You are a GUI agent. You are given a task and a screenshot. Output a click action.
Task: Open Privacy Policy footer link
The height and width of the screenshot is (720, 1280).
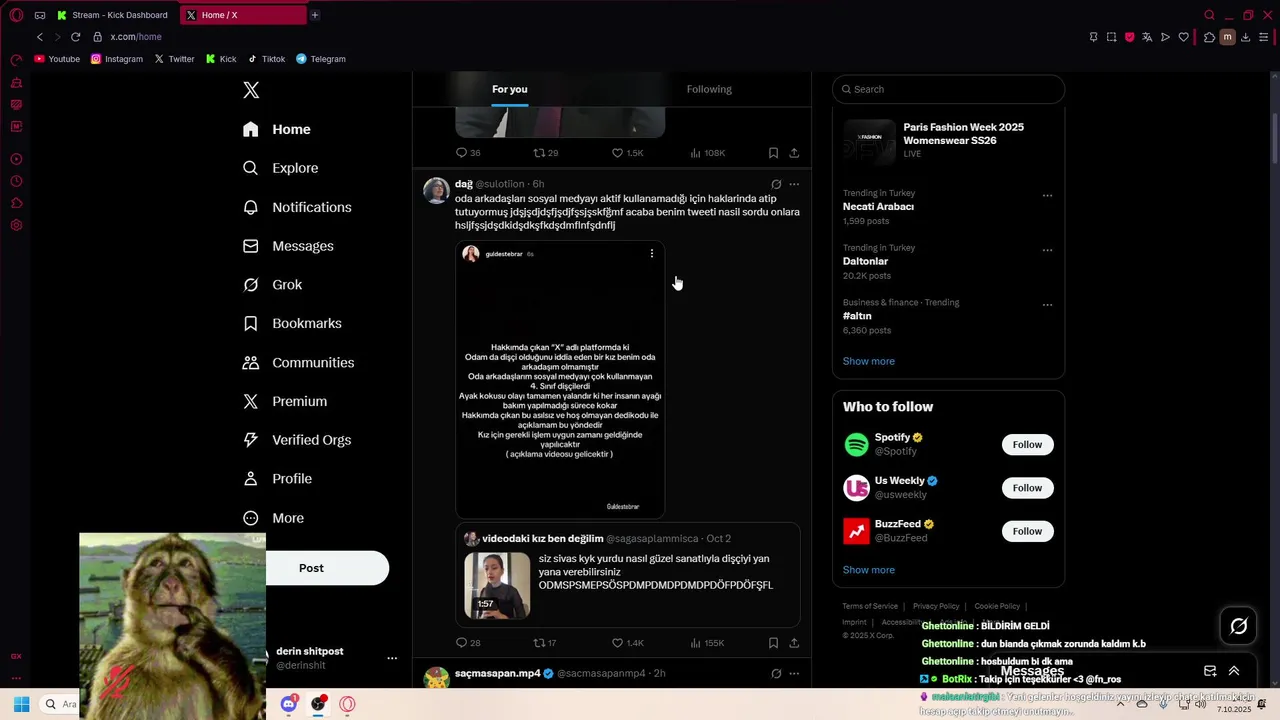936,606
